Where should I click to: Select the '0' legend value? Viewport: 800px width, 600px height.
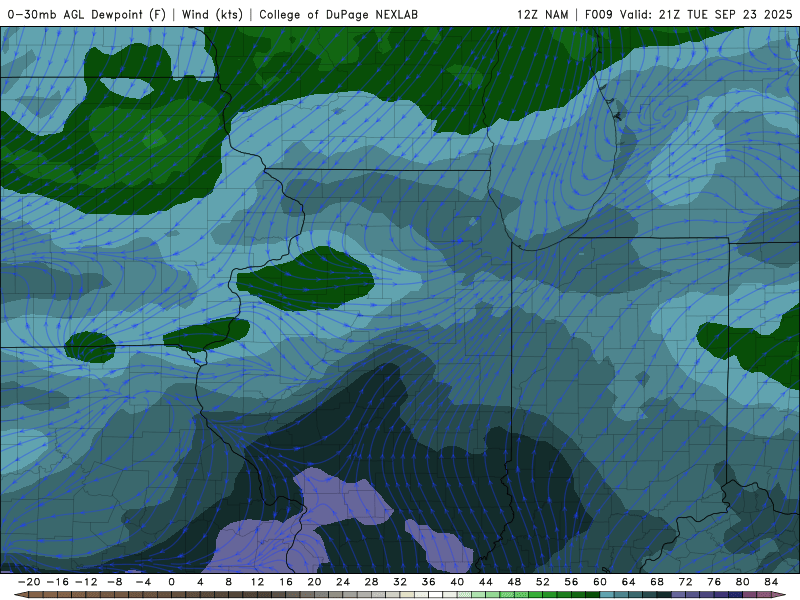click(171, 582)
